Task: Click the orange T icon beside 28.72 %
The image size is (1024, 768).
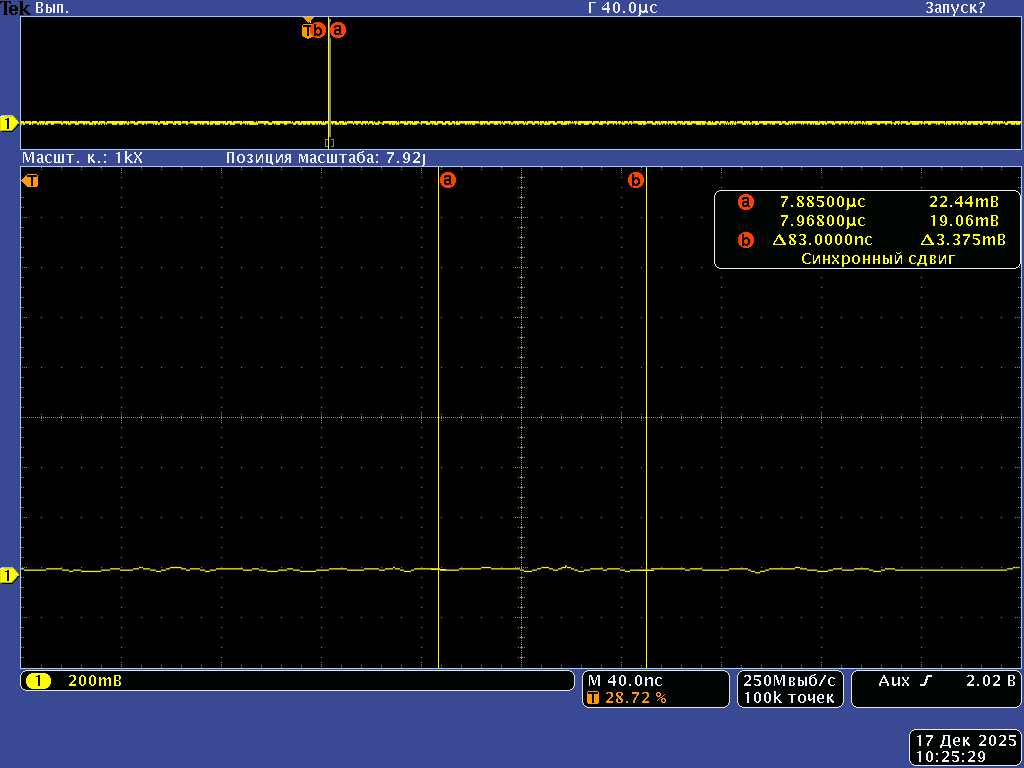Action: tap(593, 698)
